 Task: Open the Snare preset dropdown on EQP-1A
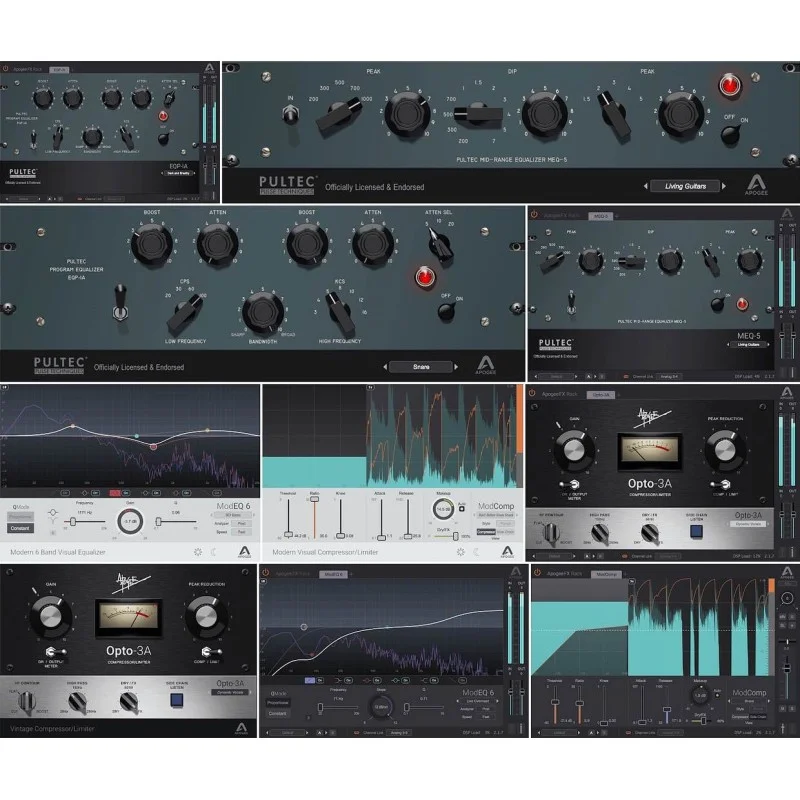tap(421, 367)
